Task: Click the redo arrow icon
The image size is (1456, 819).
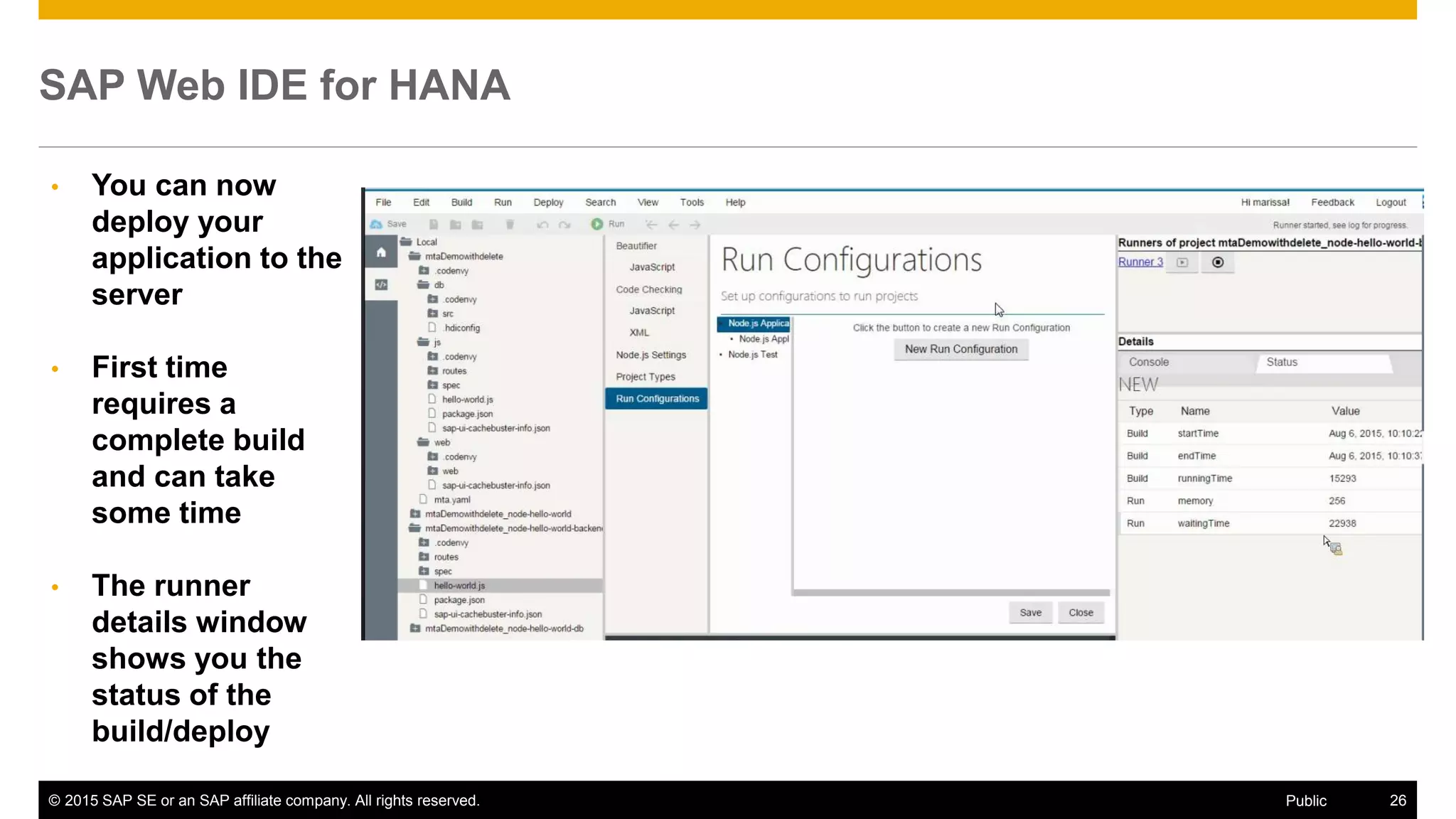Action: click(564, 225)
